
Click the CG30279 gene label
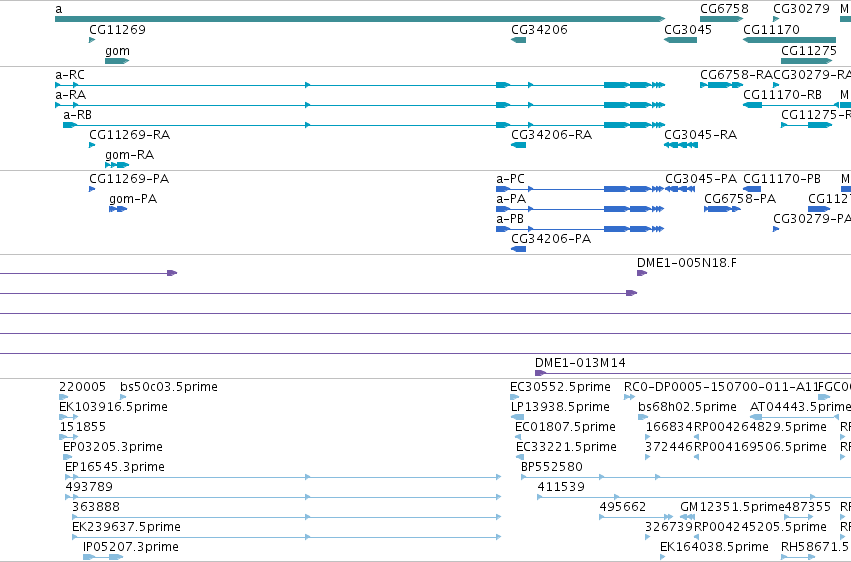tap(801, 9)
